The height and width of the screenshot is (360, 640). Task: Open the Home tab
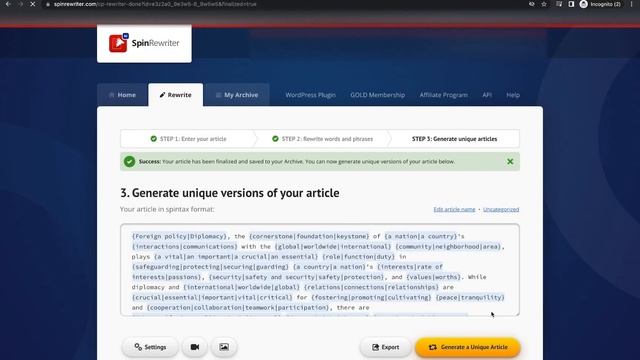[x=122, y=95]
